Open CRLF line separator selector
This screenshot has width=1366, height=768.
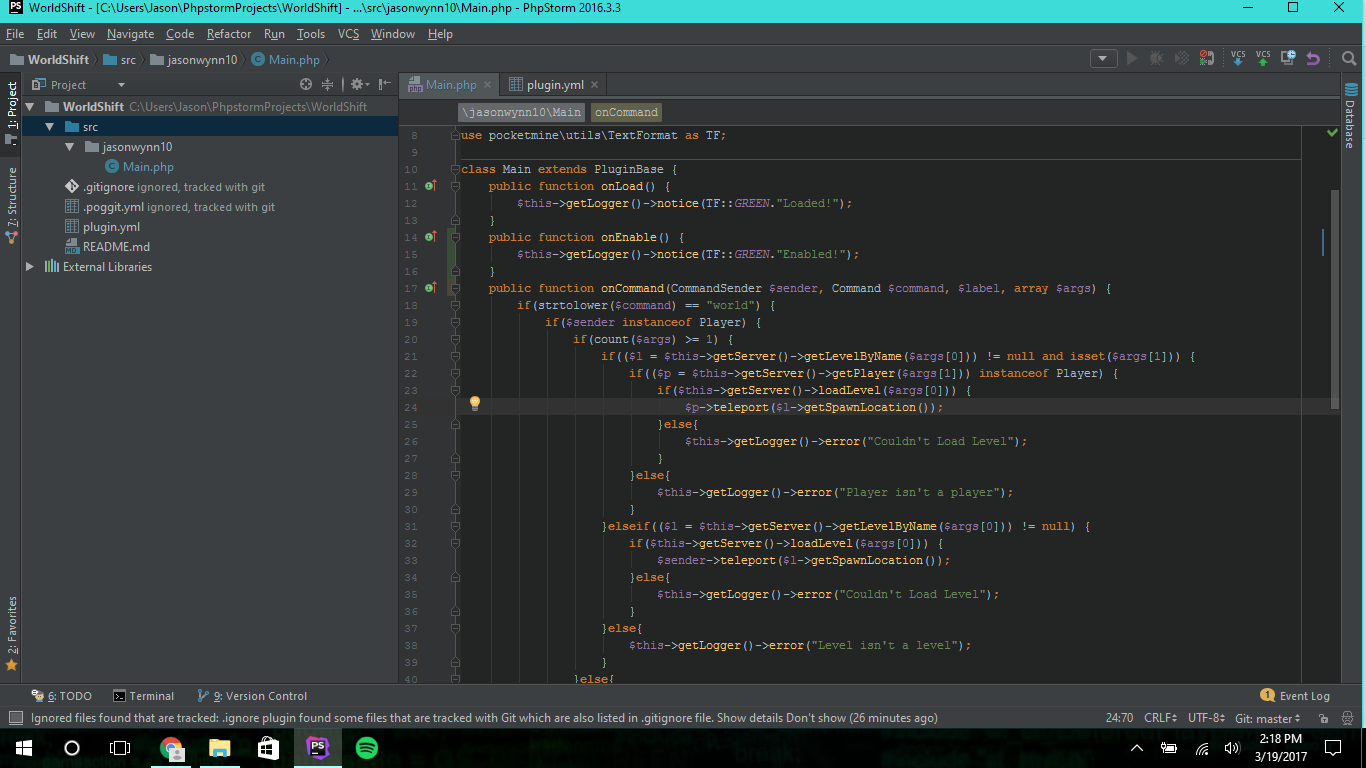[x=1162, y=718]
